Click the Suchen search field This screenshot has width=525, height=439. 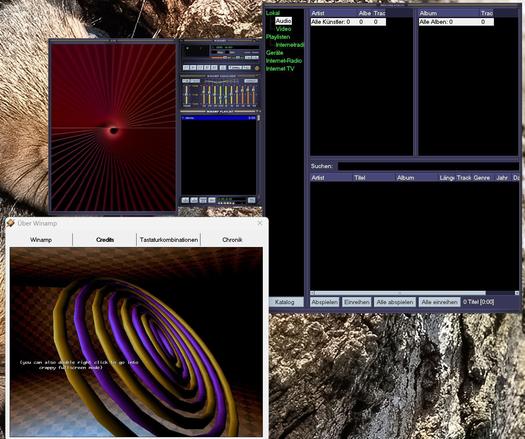[x=429, y=166]
